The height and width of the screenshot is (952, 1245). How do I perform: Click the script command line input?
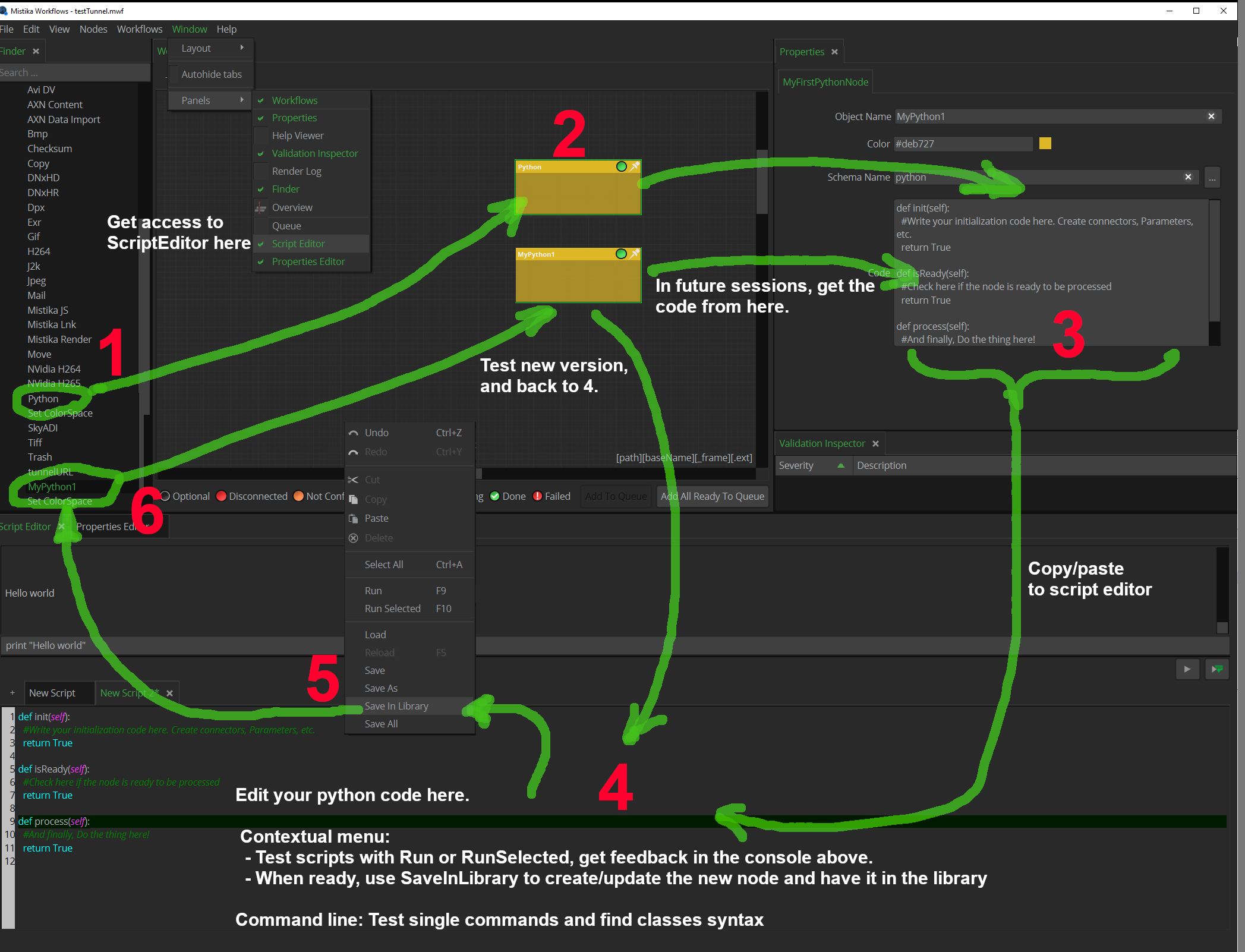pyautogui.click(x=615, y=645)
